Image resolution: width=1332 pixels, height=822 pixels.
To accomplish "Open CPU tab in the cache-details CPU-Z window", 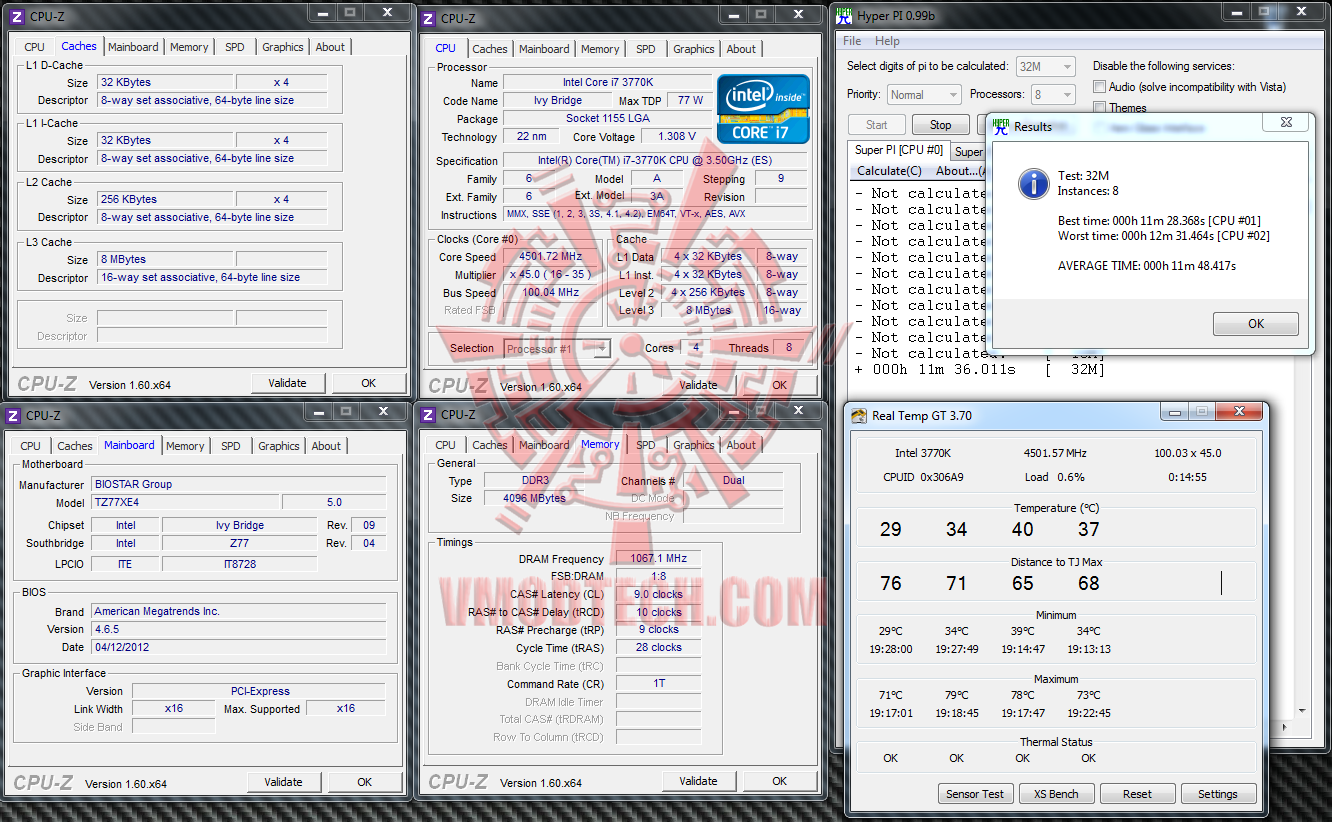I will [x=35, y=47].
